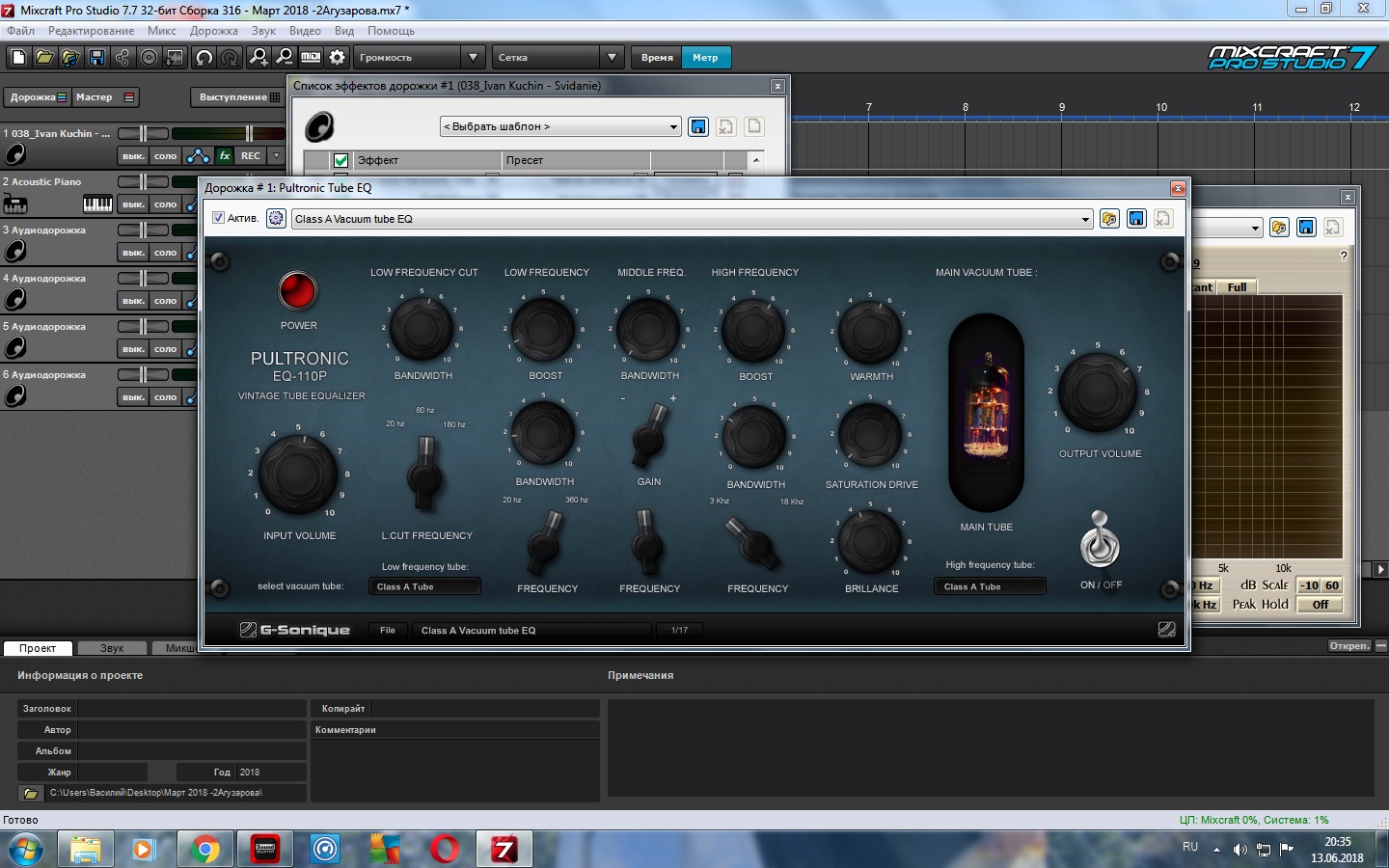Screen dimensions: 1389x868
Task: Click save template icon in effects list window
Action: coord(698,126)
